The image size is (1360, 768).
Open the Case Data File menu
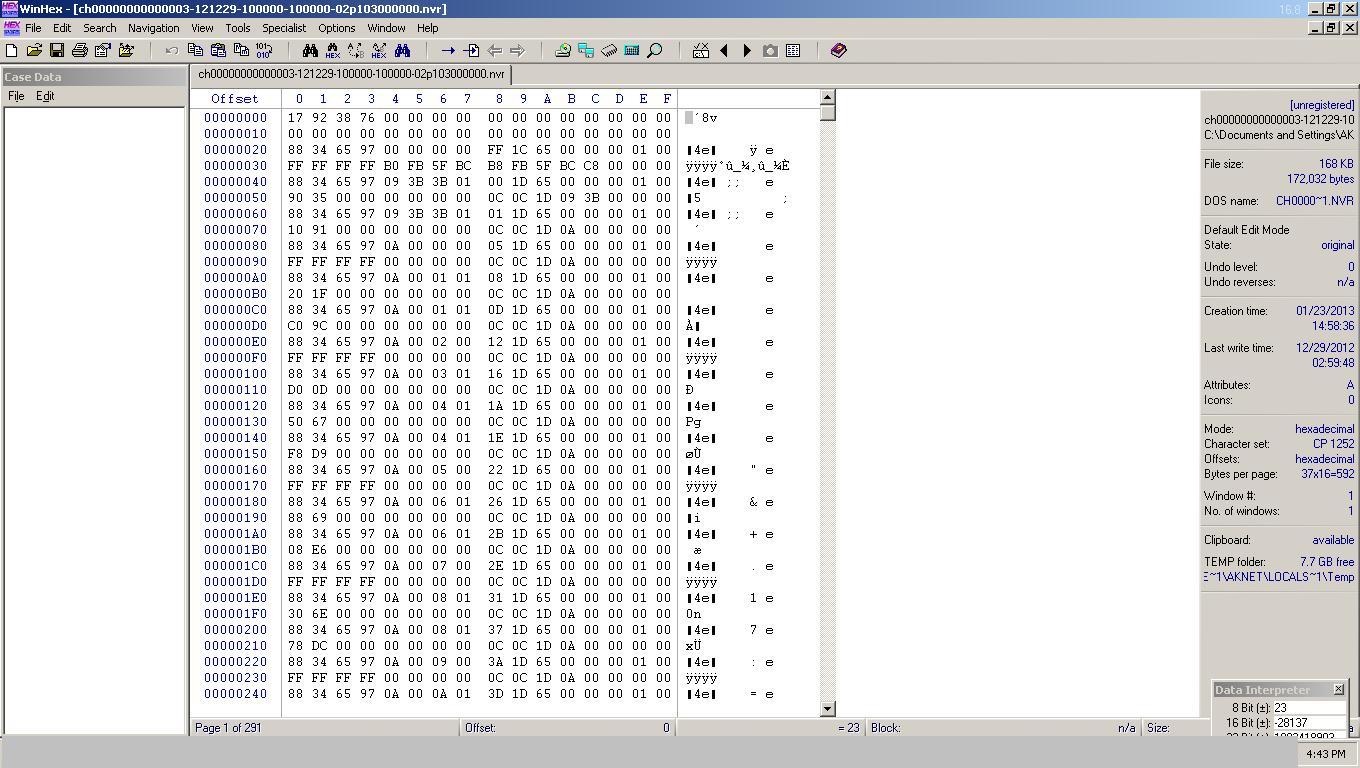pos(16,96)
